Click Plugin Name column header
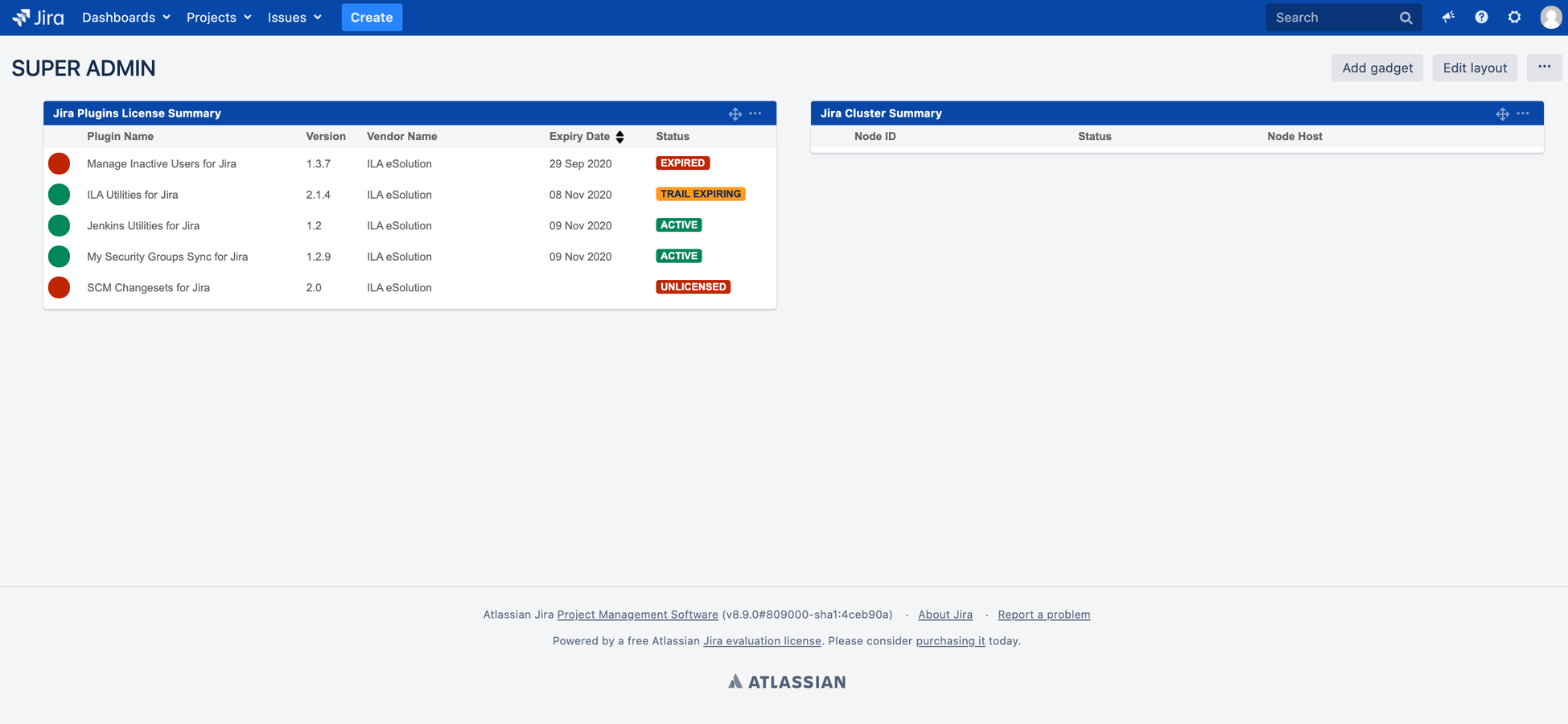The width and height of the screenshot is (1568, 724). 120,137
